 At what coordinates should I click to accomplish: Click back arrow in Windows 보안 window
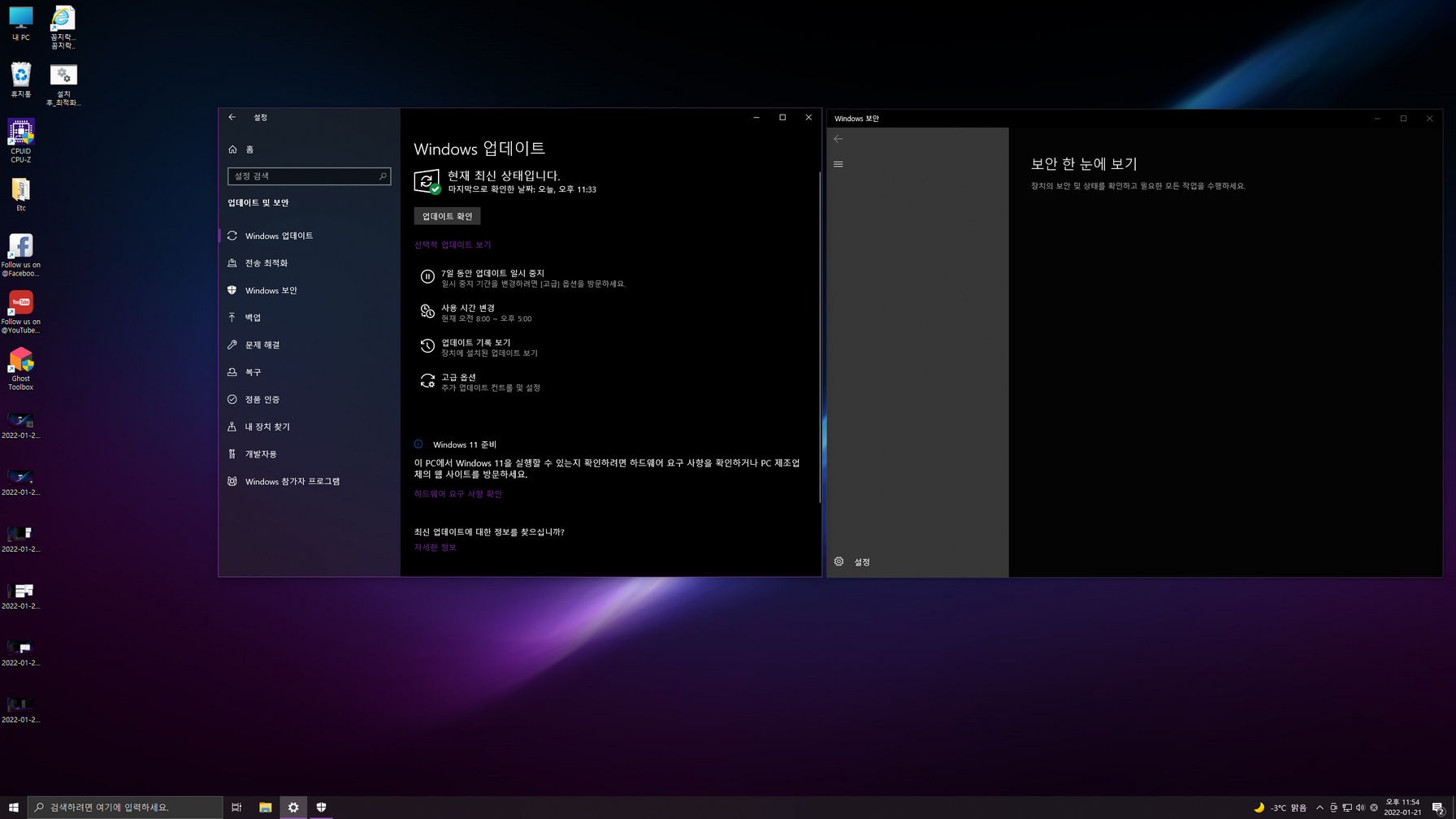point(838,139)
